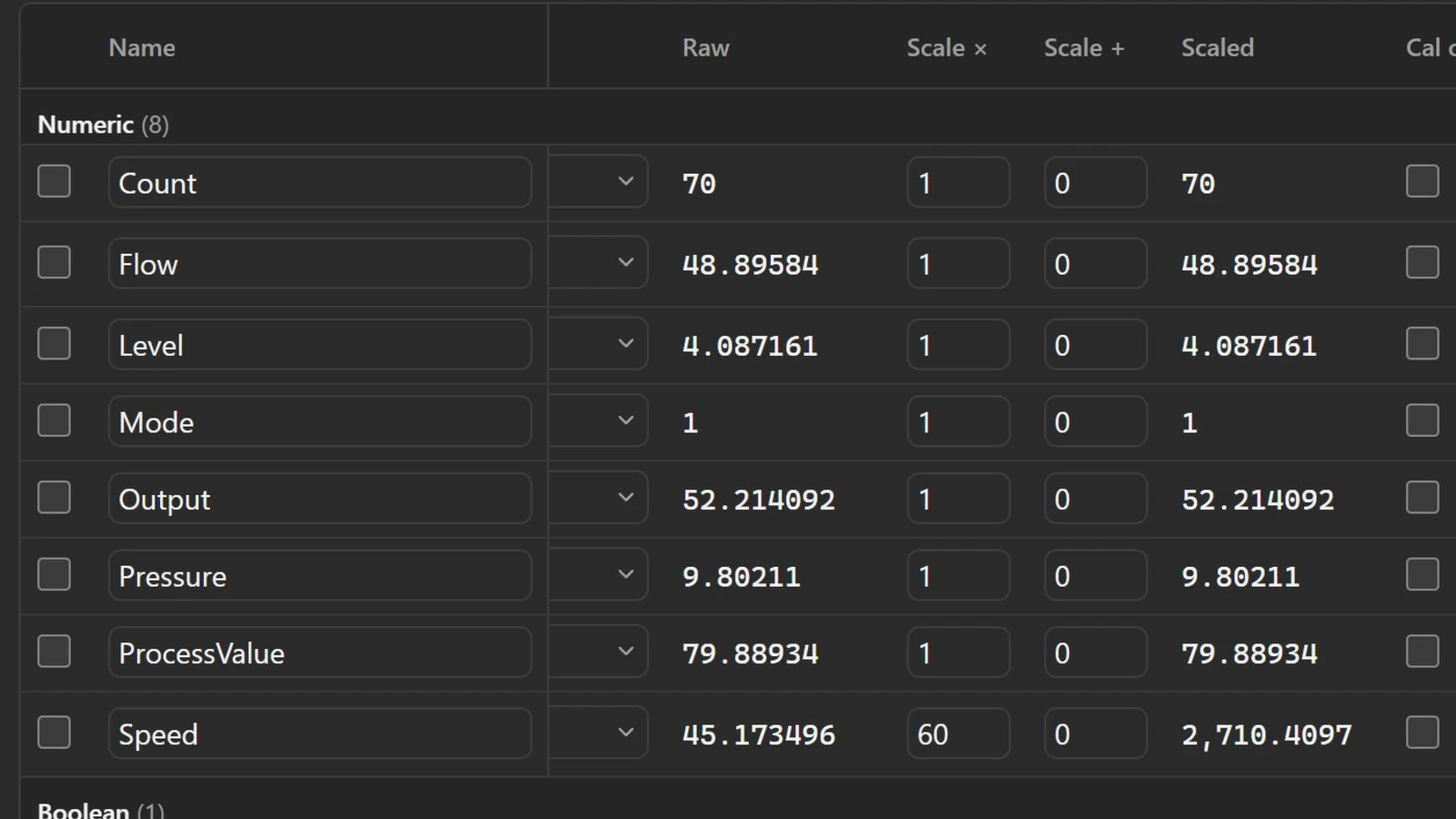Edit the Level name field

320,344
